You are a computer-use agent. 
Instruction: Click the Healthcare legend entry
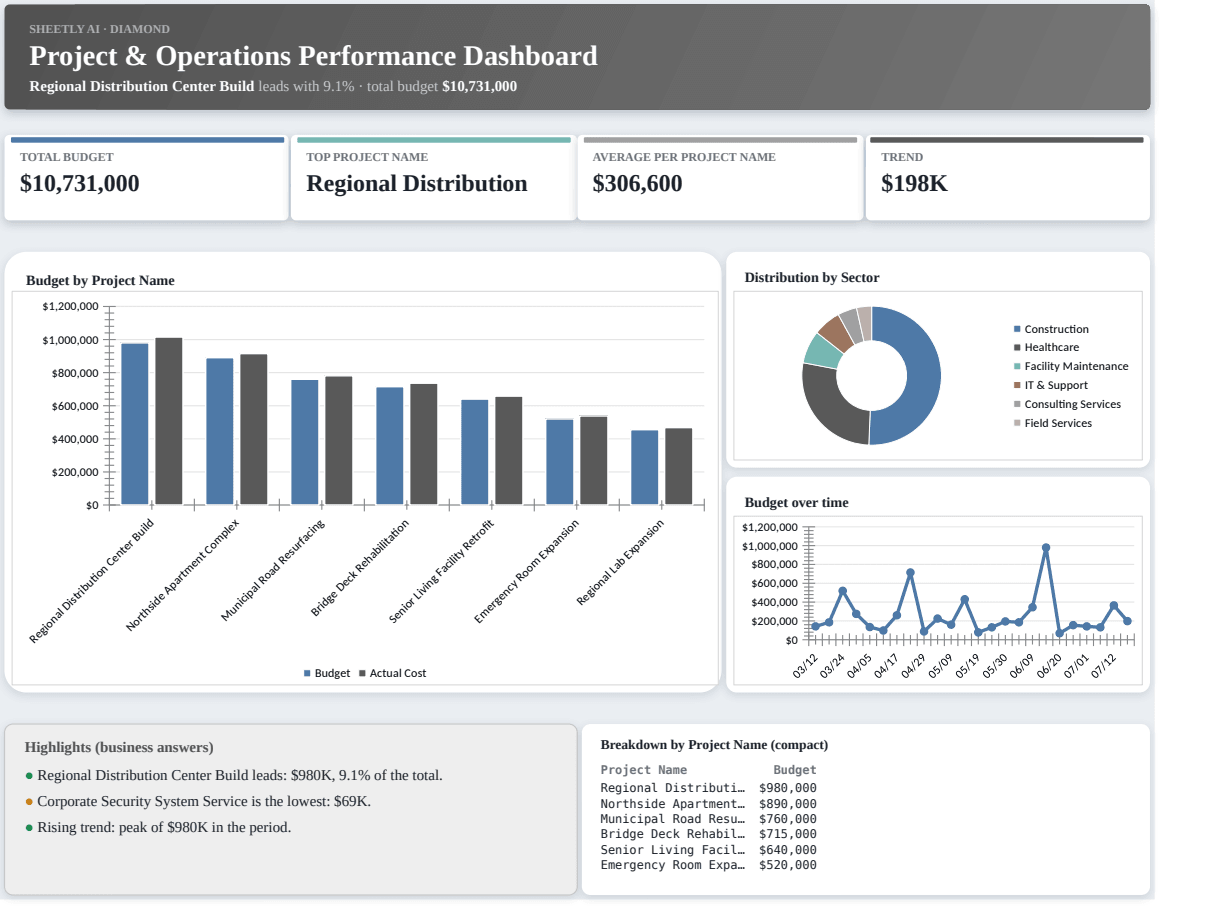[1046, 348]
